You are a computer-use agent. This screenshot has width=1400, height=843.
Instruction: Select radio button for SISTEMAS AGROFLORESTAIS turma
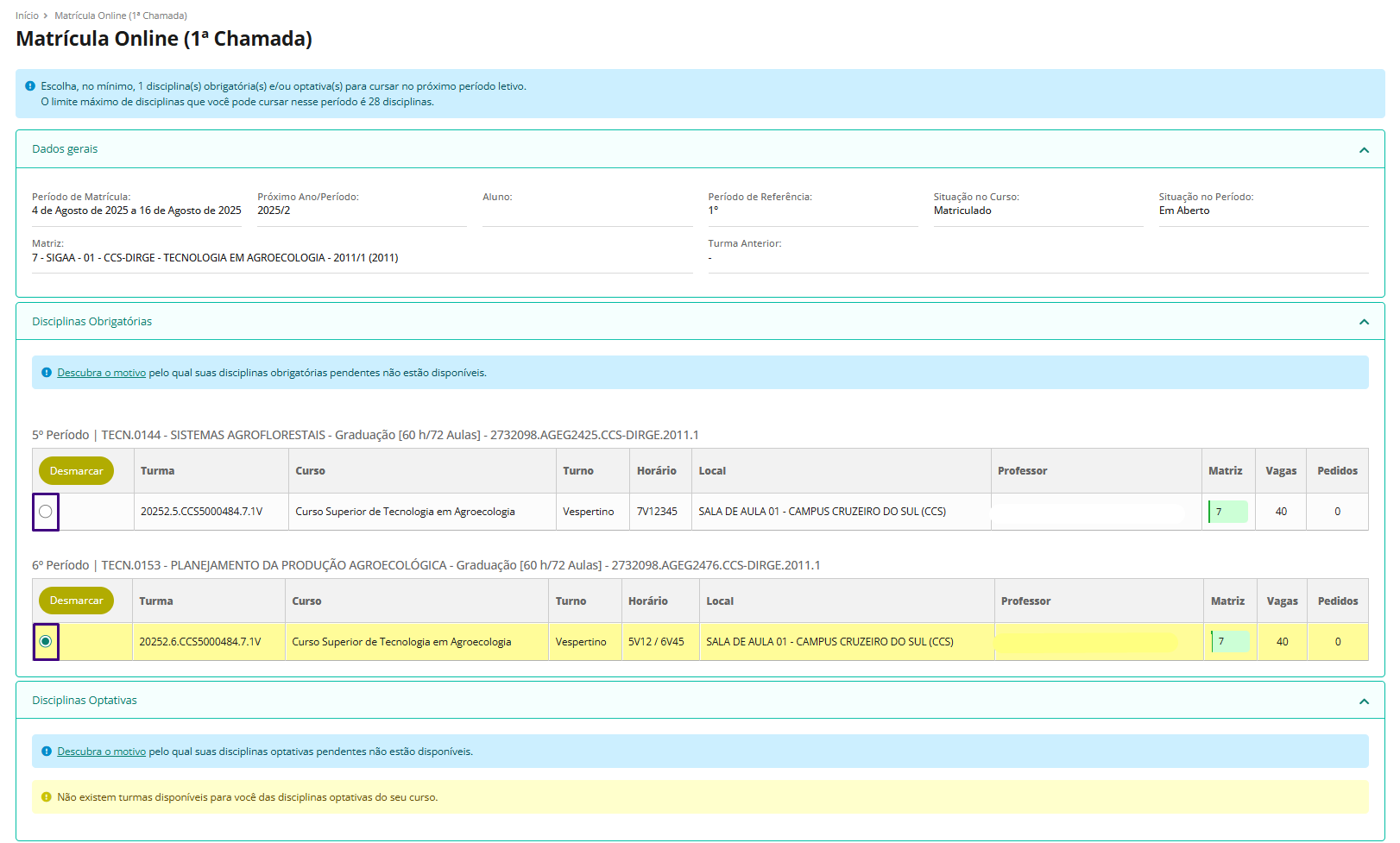(x=46, y=512)
